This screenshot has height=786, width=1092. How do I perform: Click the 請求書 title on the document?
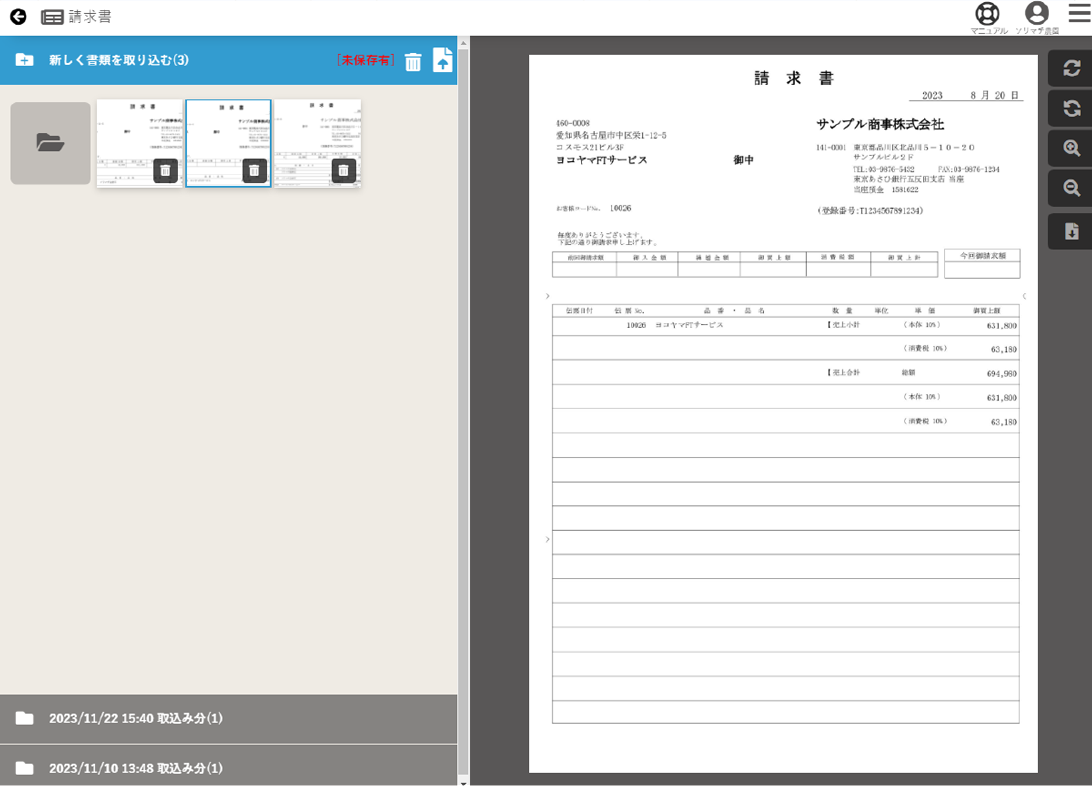(x=794, y=79)
